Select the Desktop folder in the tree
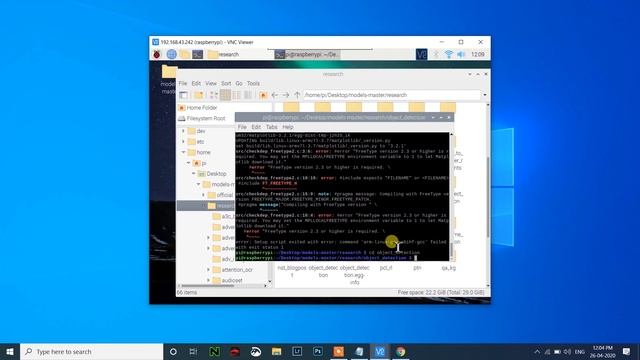The width and height of the screenshot is (640, 360). [216, 173]
